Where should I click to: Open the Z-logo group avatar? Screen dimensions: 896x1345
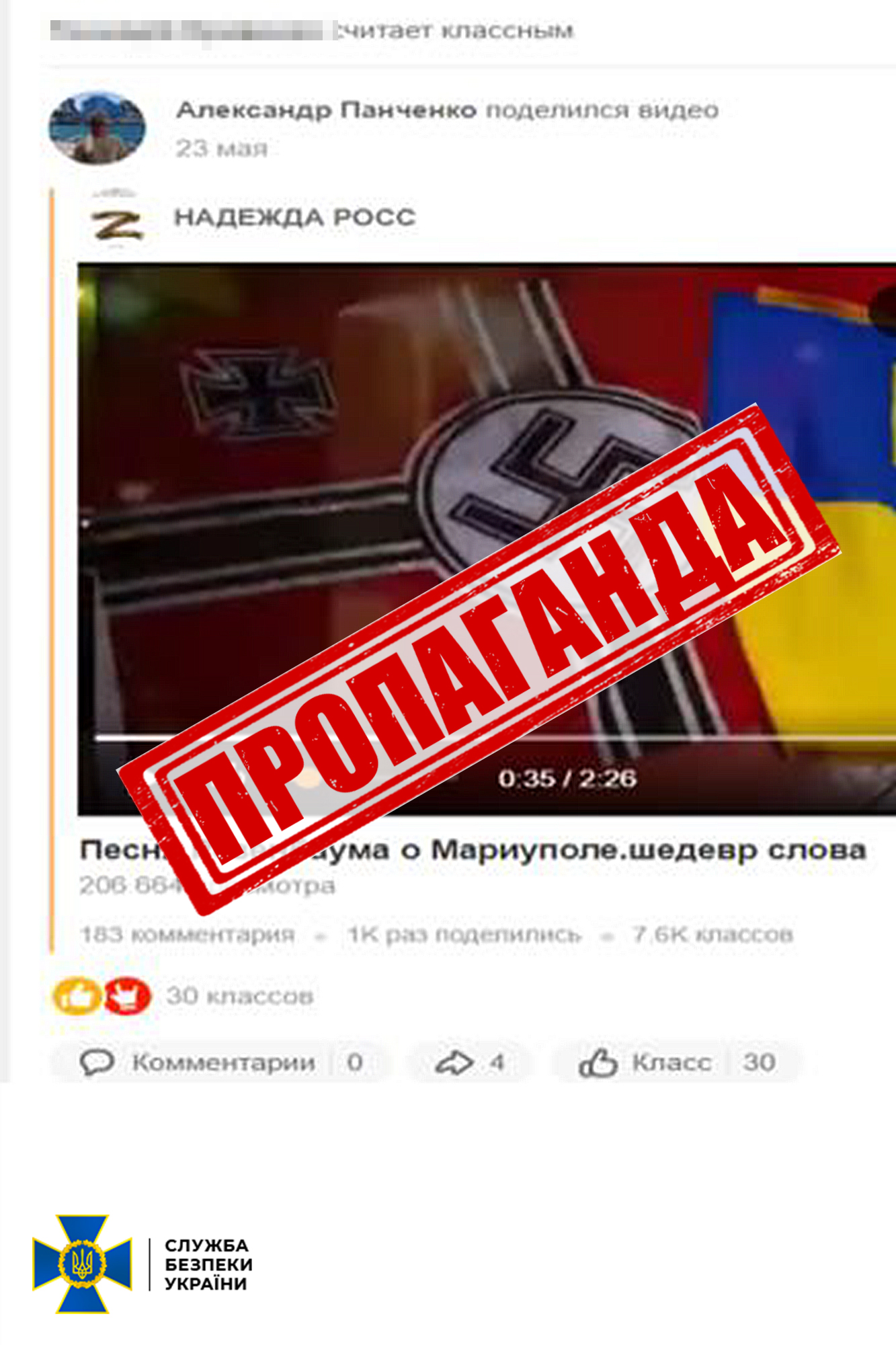tap(117, 220)
